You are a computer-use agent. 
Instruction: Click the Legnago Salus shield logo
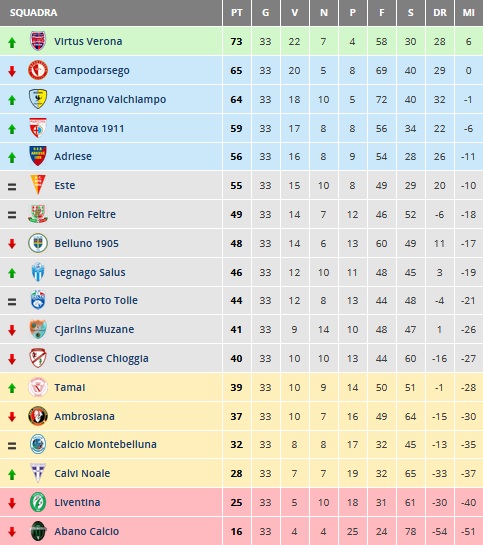tap(38, 272)
